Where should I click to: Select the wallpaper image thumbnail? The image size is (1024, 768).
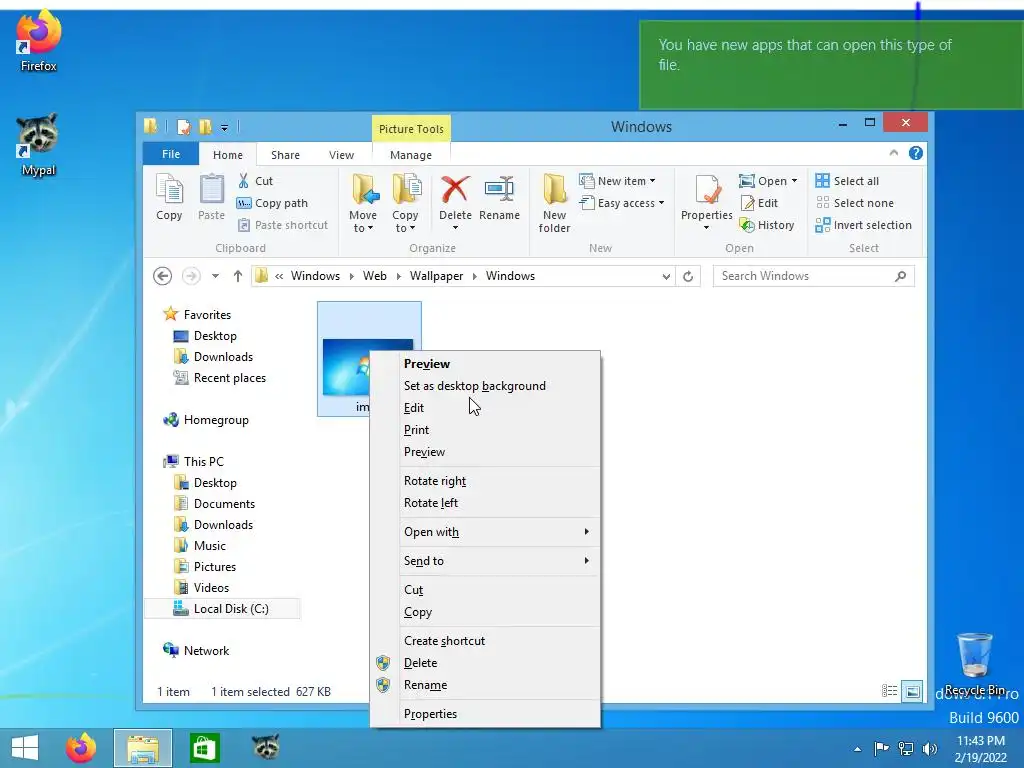[x=345, y=367]
